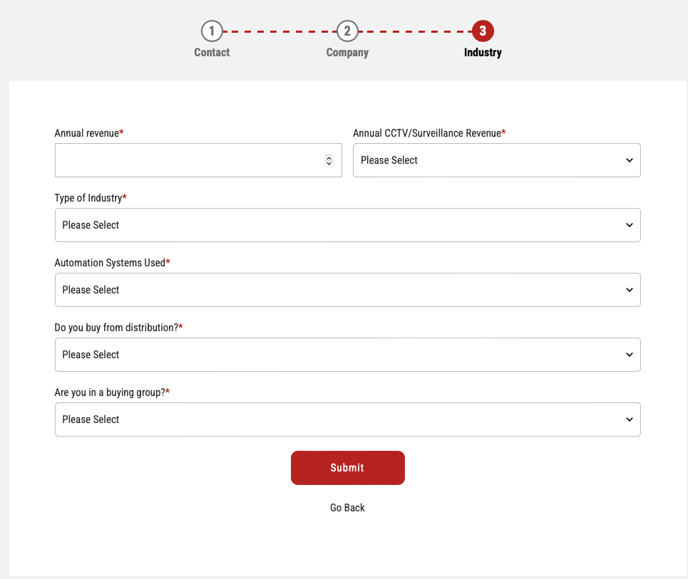This screenshot has height=579, width=688.
Task: Click the Go Back link
Action: coord(347,508)
